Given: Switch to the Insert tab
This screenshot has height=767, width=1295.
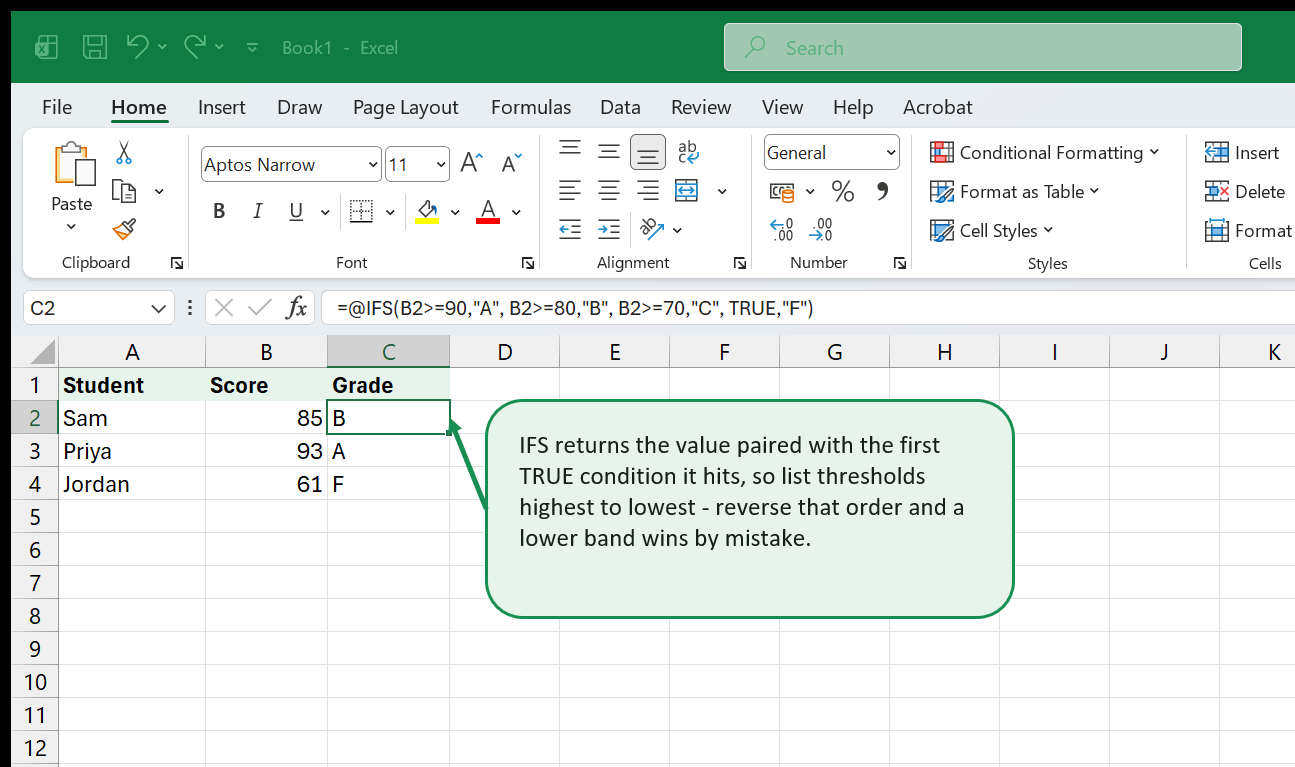Looking at the screenshot, I should [222, 107].
